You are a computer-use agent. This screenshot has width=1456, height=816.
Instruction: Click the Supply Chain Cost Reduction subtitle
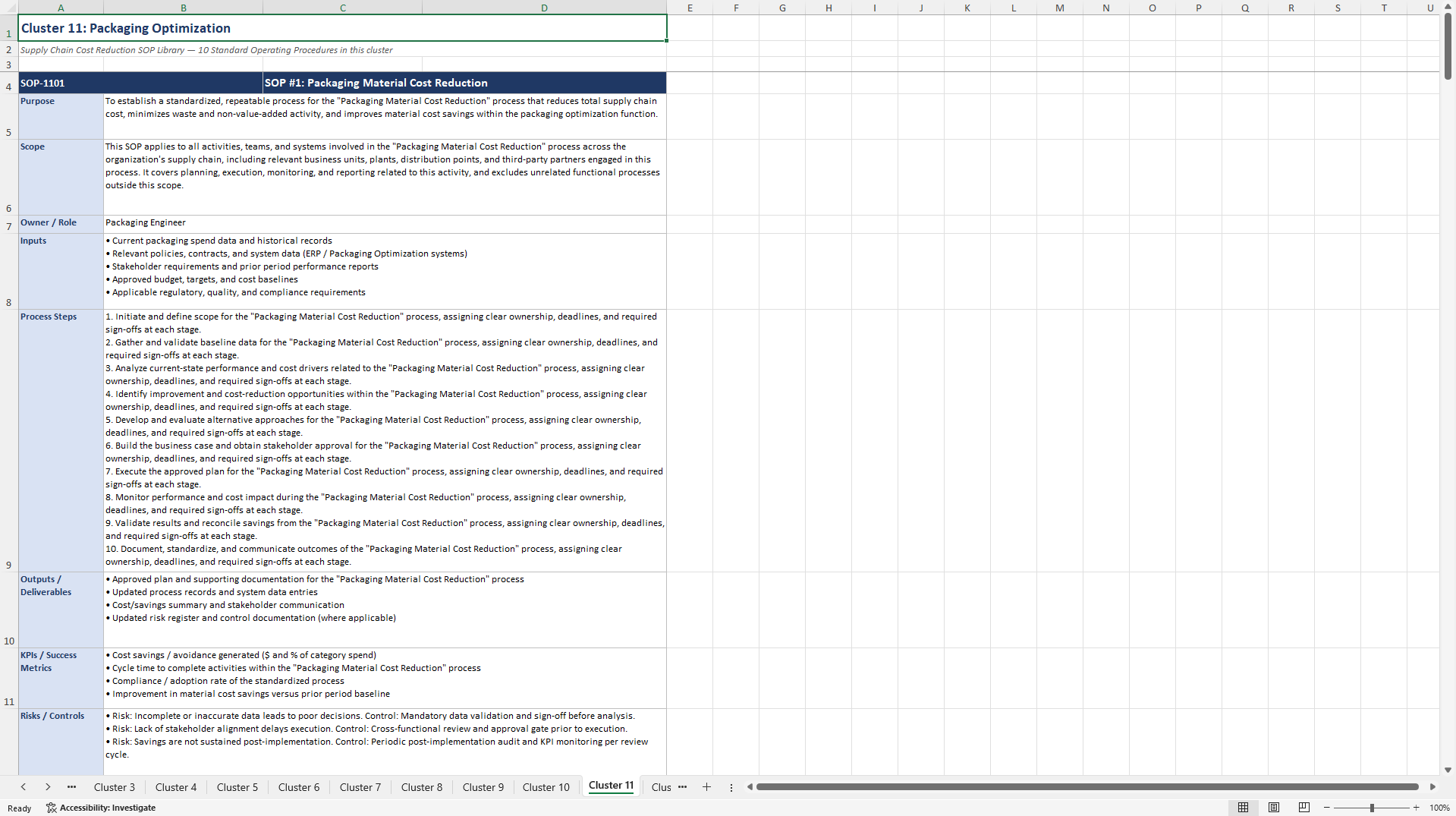click(206, 50)
